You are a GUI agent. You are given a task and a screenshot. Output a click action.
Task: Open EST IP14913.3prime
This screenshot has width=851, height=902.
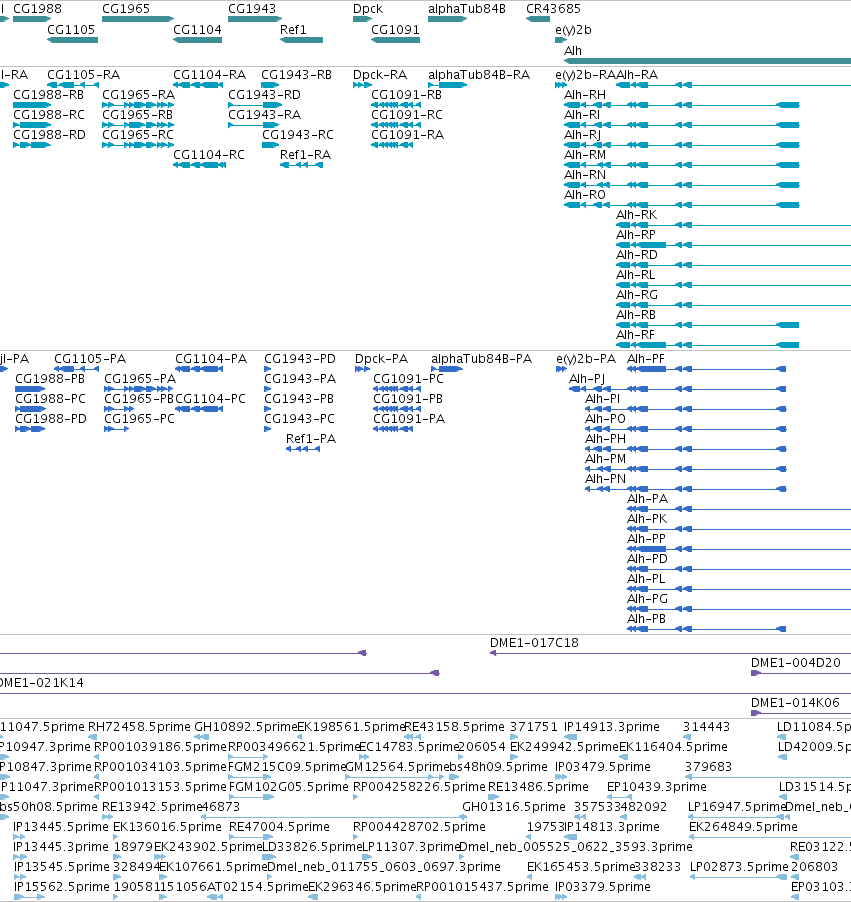[612, 727]
